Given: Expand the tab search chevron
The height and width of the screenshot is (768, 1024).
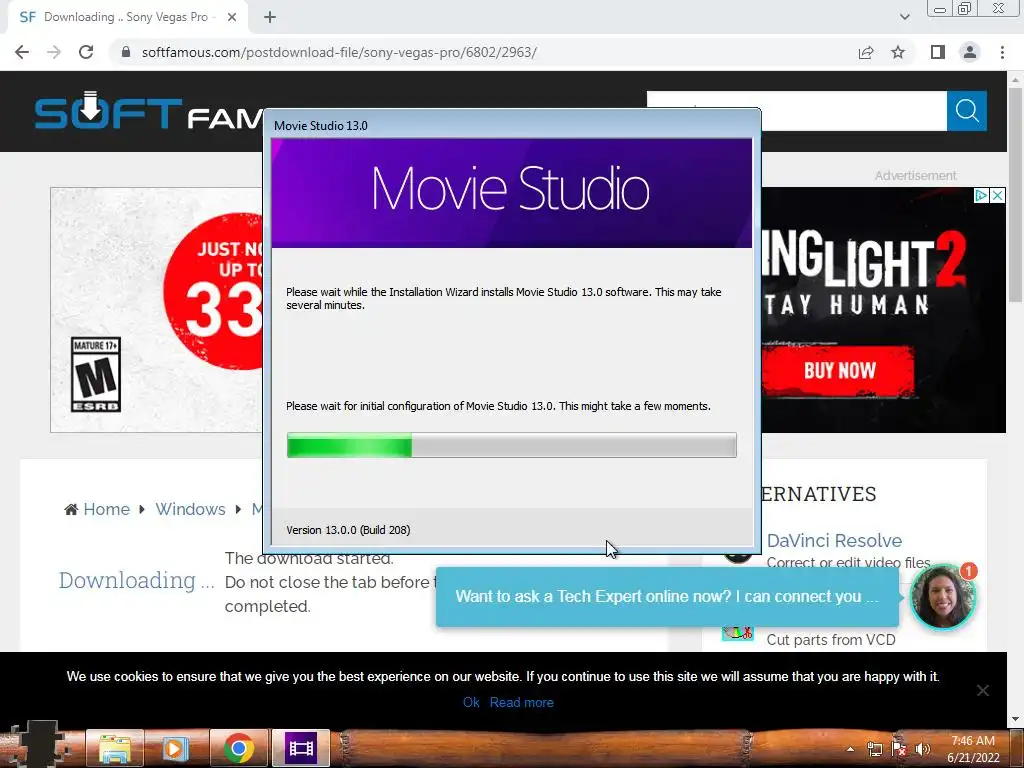Looking at the screenshot, I should point(904,17).
